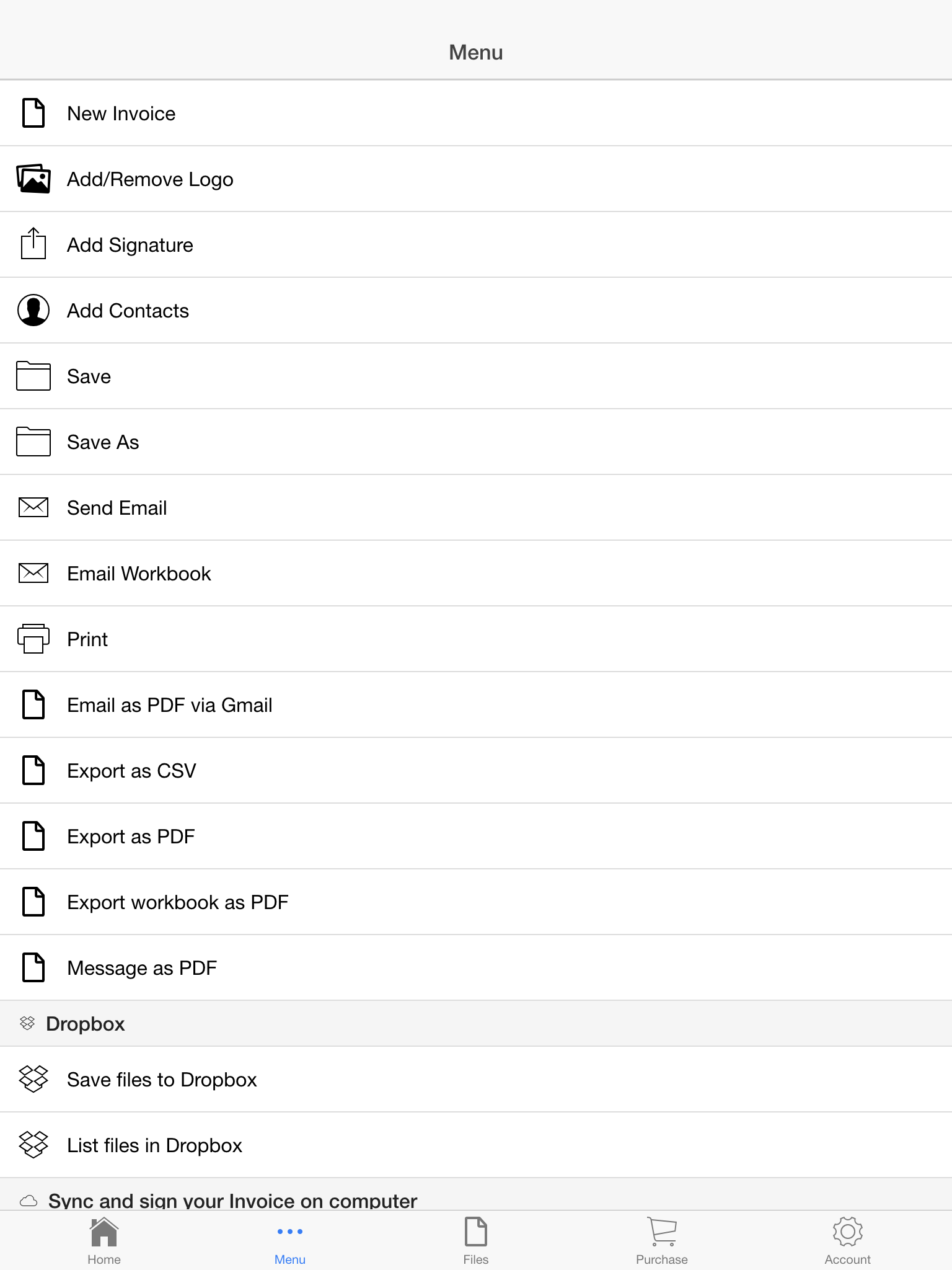Open the Home tab
The width and height of the screenshot is (952, 1270).
pyautogui.click(x=104, y=1241)
